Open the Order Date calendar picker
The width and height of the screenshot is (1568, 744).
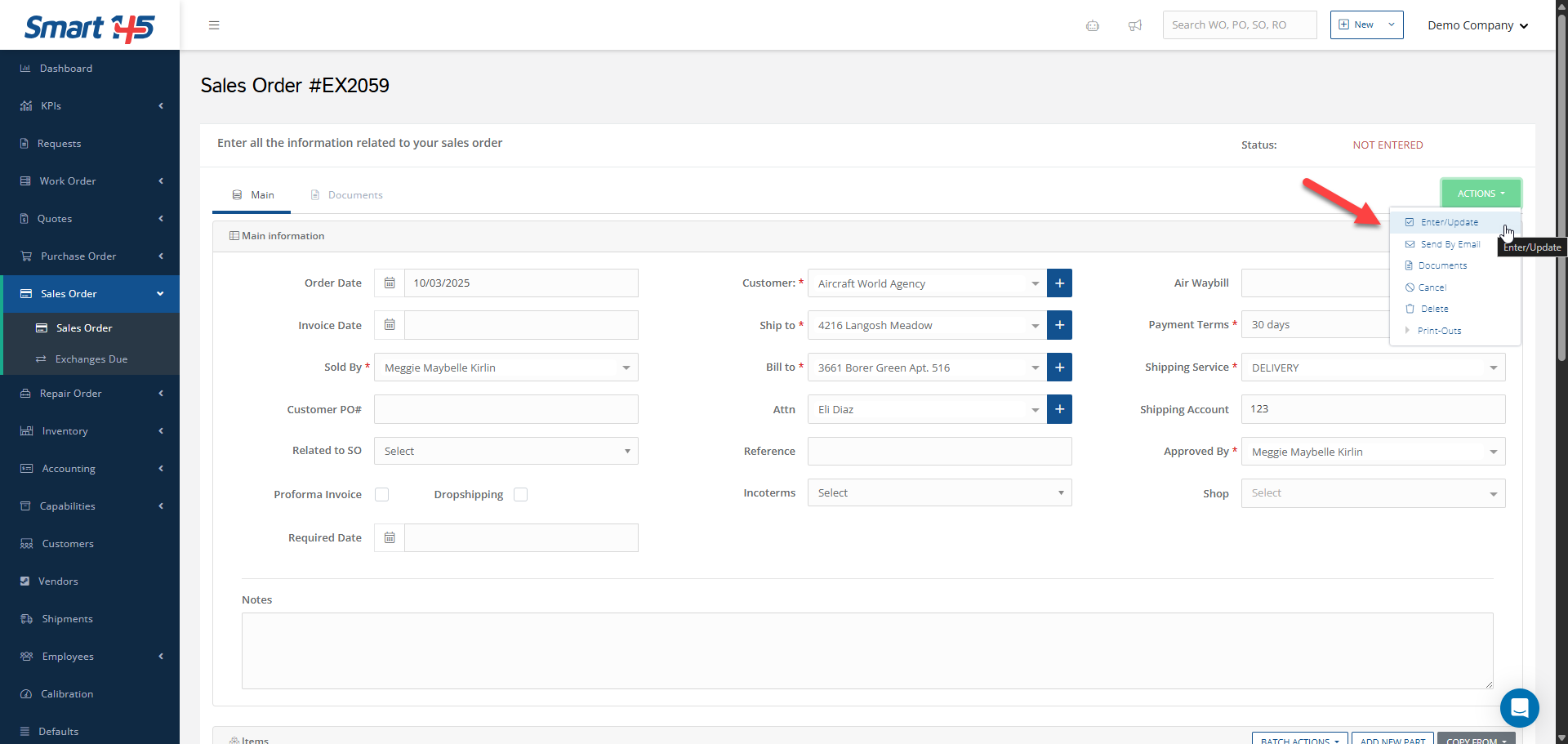coord(390,283)
